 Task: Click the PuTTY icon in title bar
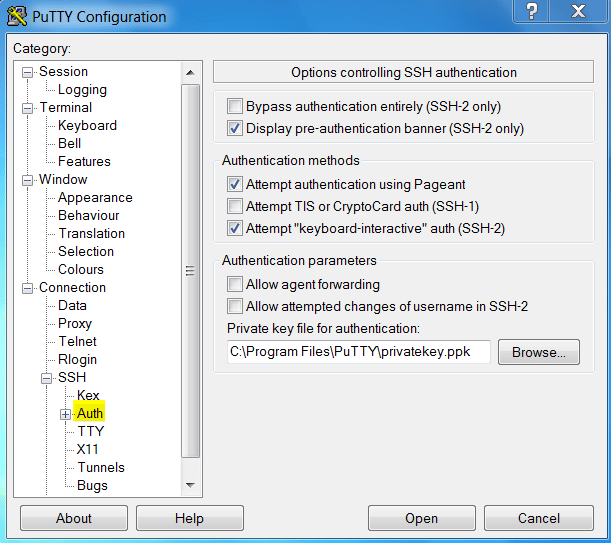point(17,16)
